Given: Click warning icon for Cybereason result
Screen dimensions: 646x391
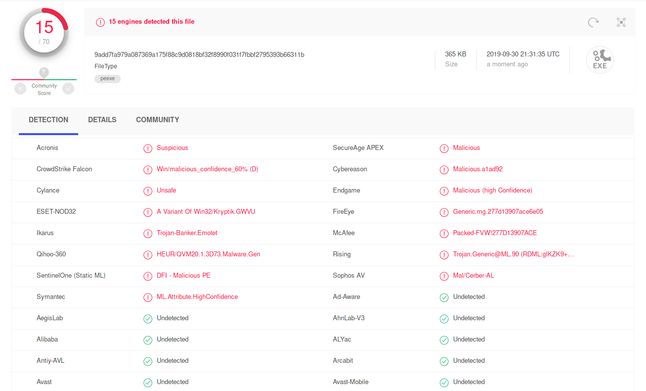Looking at the screenshot, I should (444, 170).
